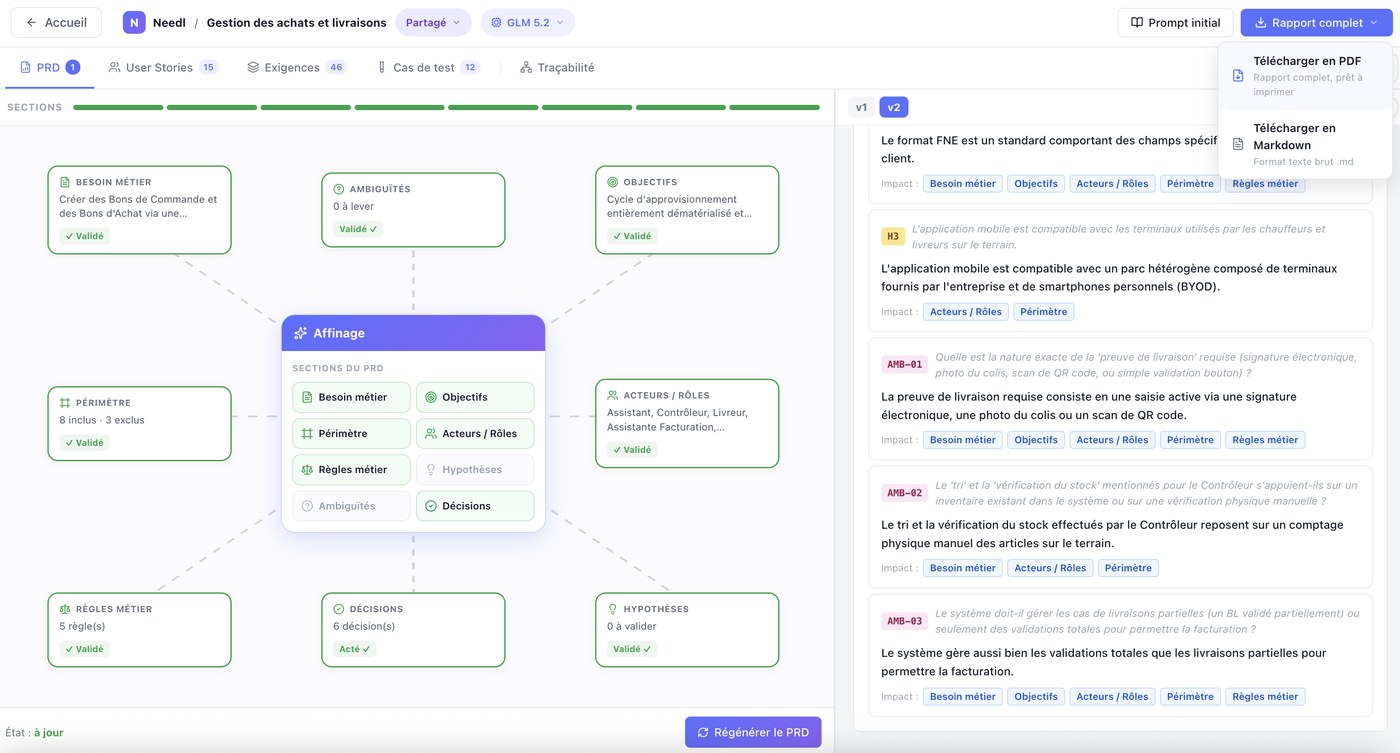Click the question mark icon on the AMBIGUÏTÉS card
This screenshot has width=1400, height=753.
[x=339, y=189]
